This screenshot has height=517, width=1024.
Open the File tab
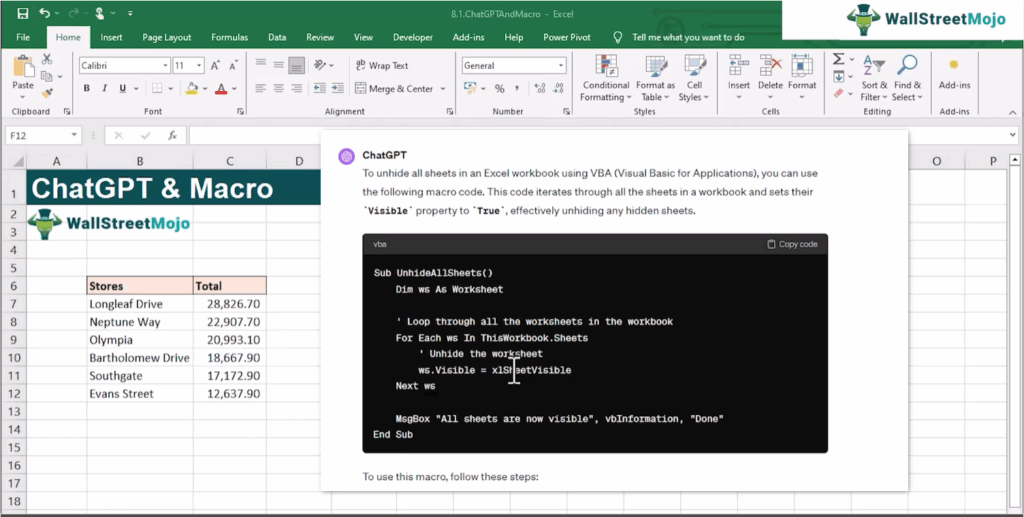23,37
